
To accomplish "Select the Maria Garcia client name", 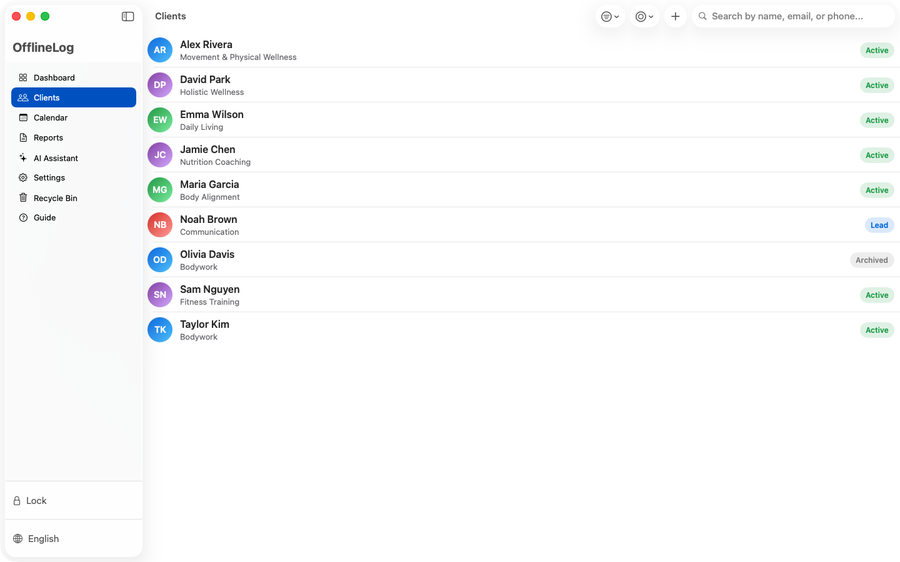I will coord(210,184).
